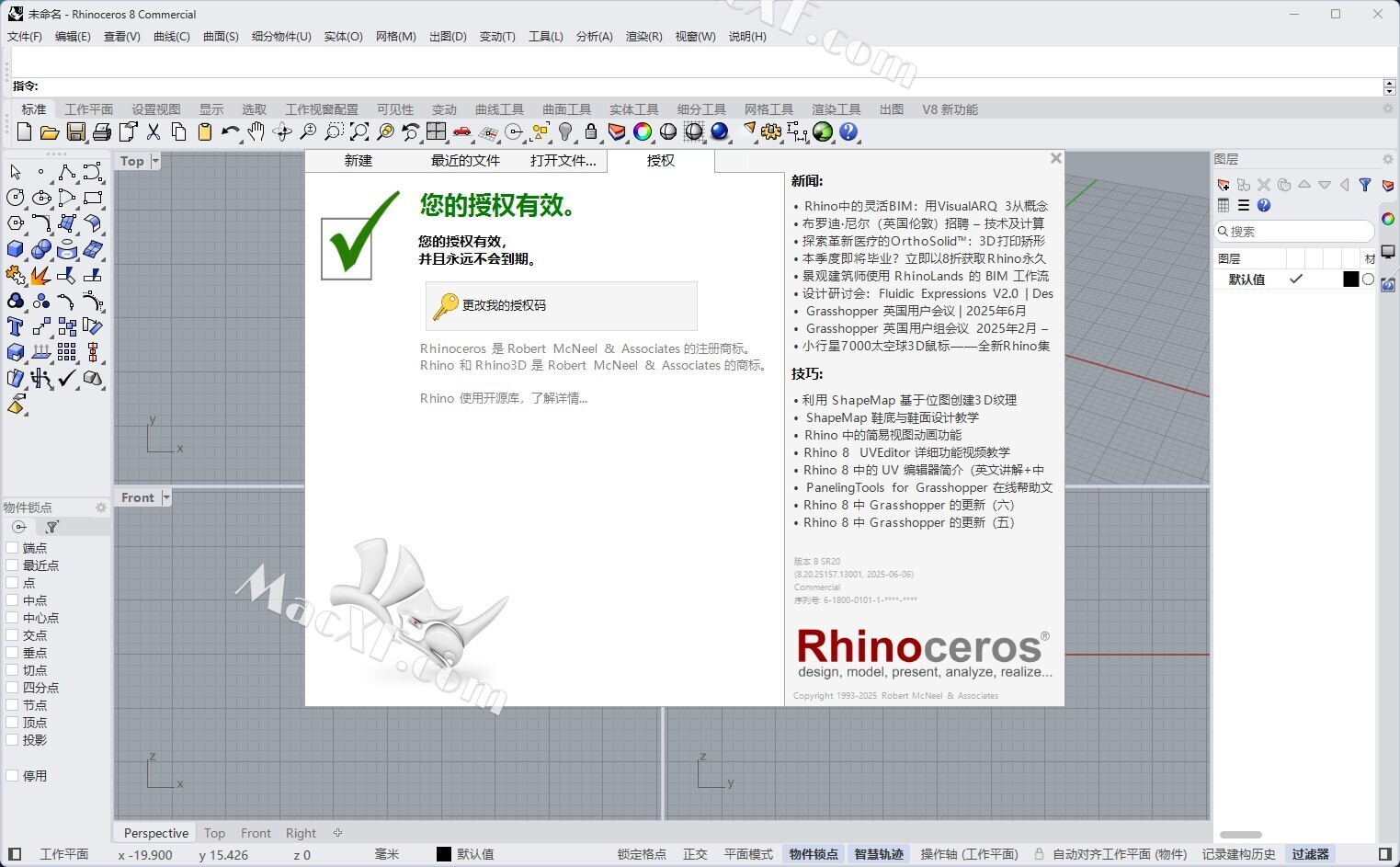
Task: Click the red car icon in toolbar
Action: coord(462,132)
